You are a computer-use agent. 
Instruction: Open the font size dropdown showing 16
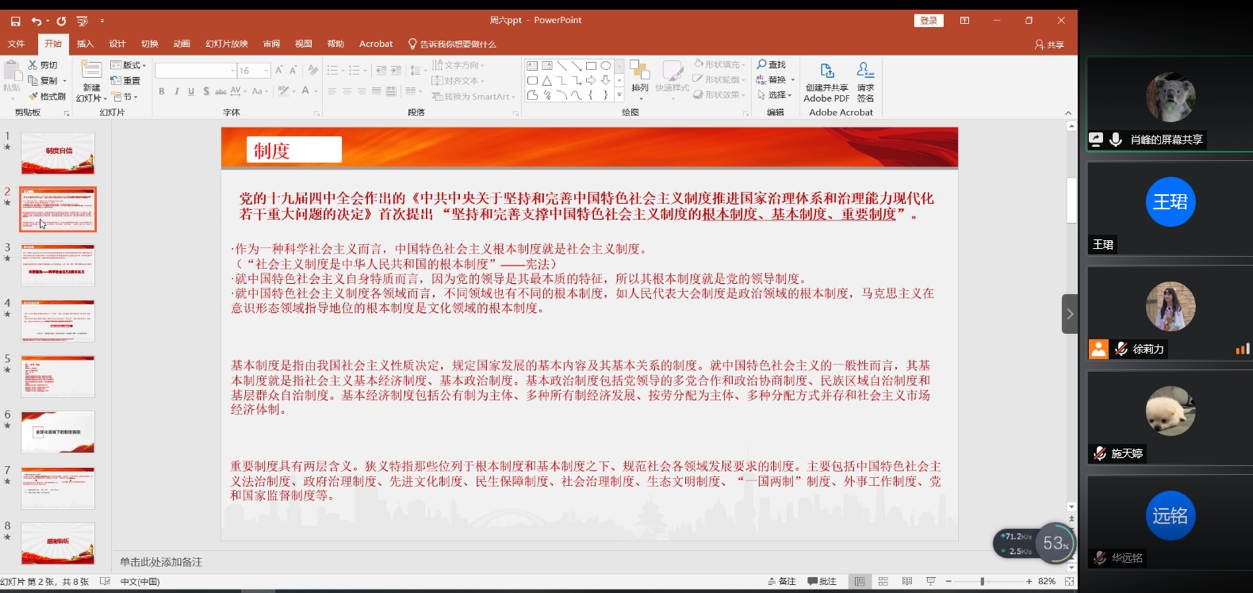click(266, 71)
